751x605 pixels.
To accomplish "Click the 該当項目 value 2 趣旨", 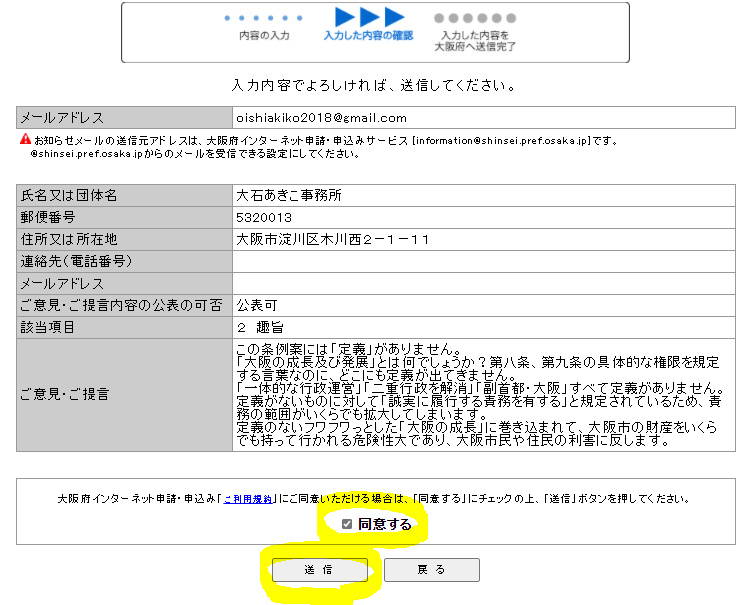I will coord(262,327).
